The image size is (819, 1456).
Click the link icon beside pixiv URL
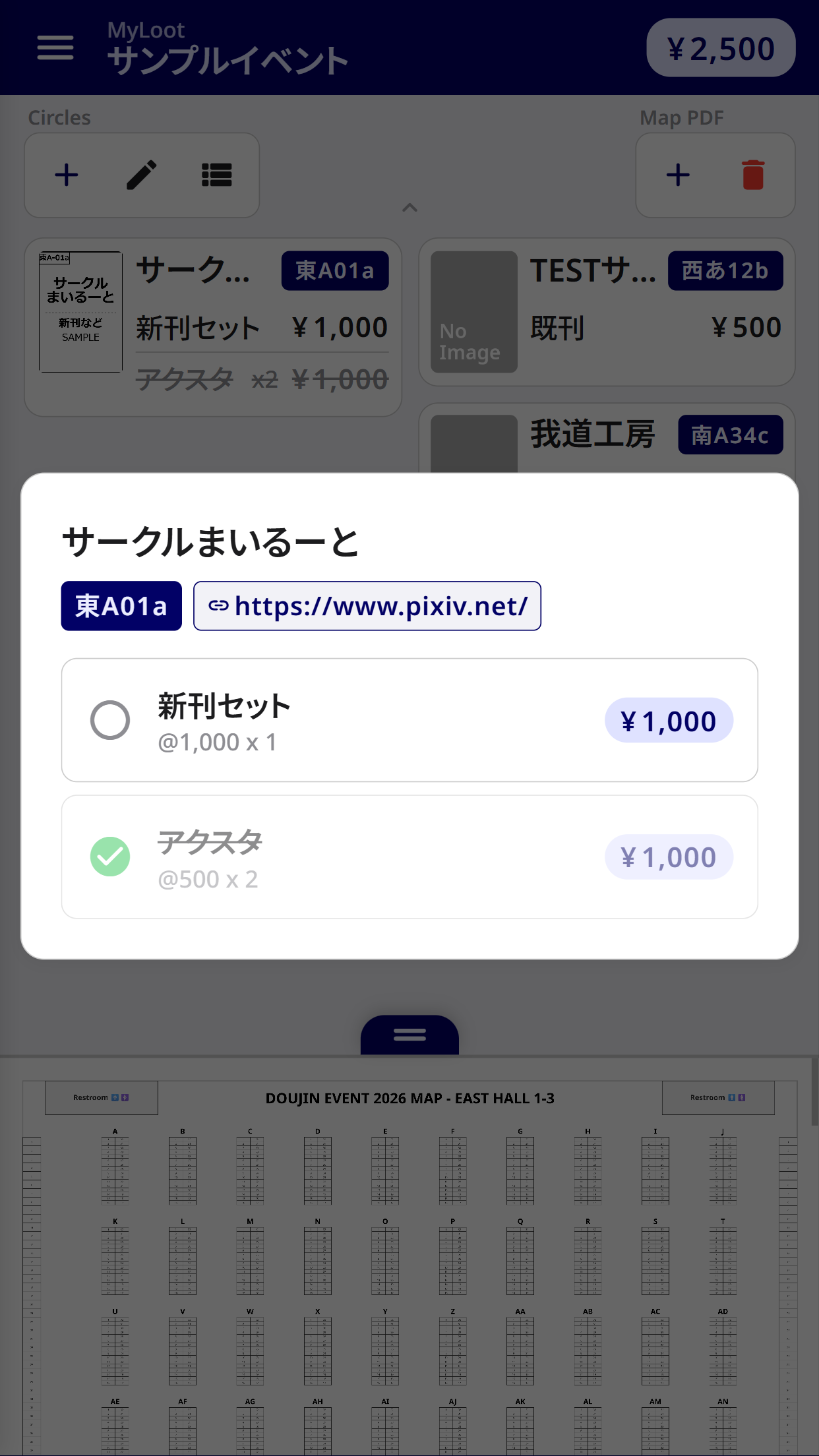click(218, 606)
